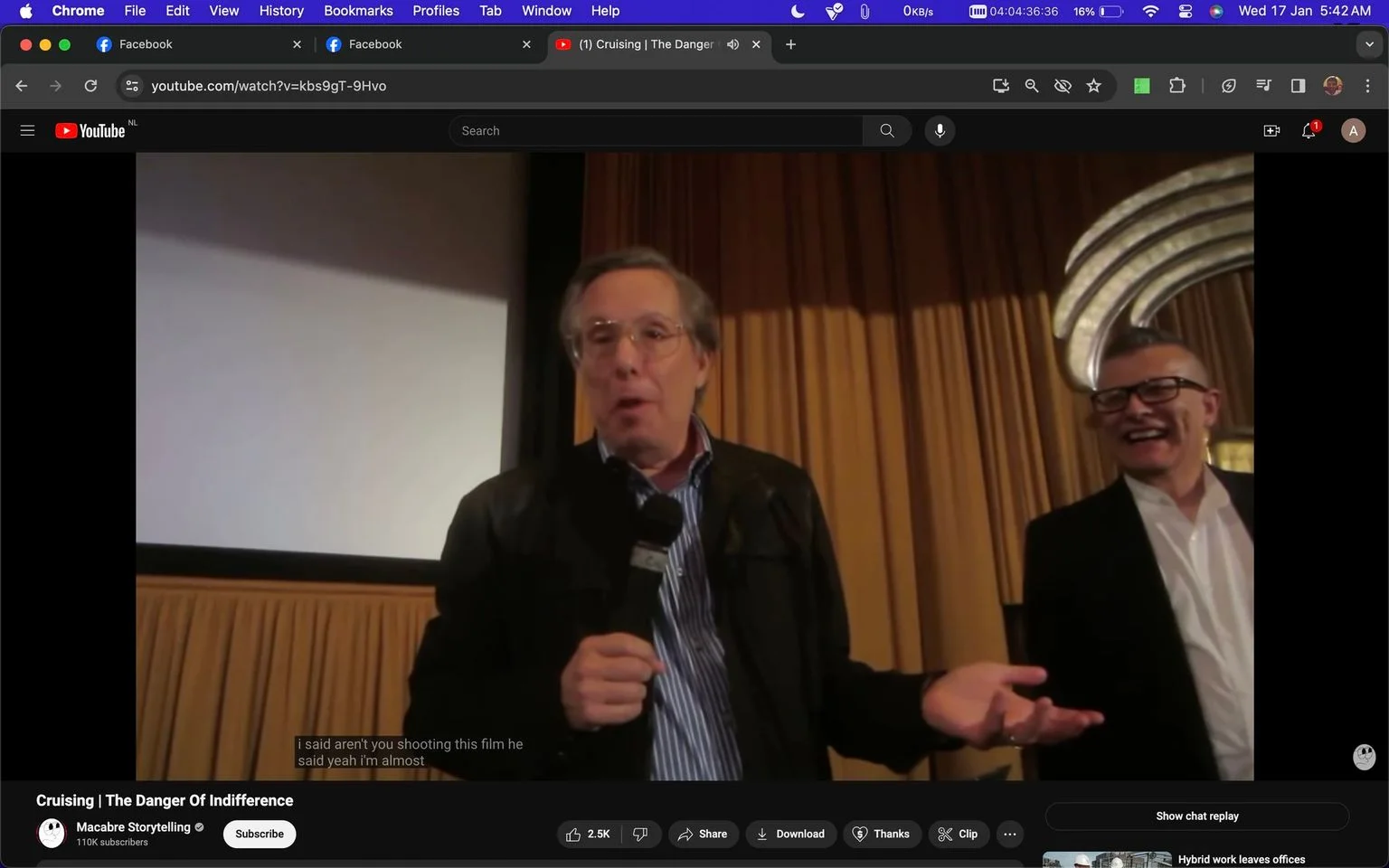
Task: Open the Bookmarks menu in menu bar
Action: click(358, 11)
